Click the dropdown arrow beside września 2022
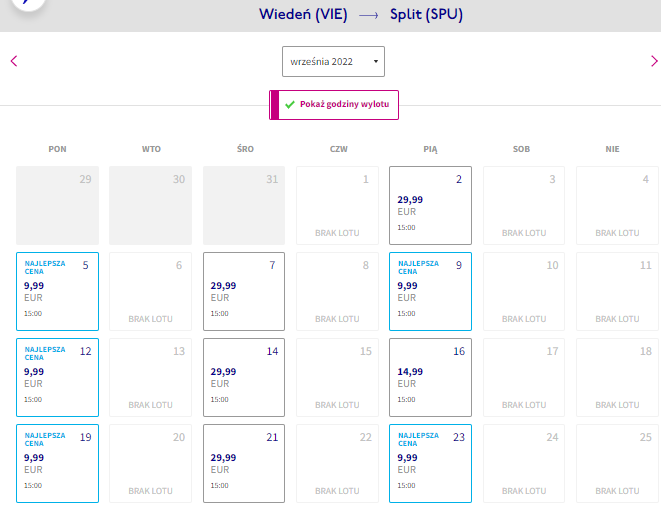This screenshot has width=661, height=510. [376, 62]
